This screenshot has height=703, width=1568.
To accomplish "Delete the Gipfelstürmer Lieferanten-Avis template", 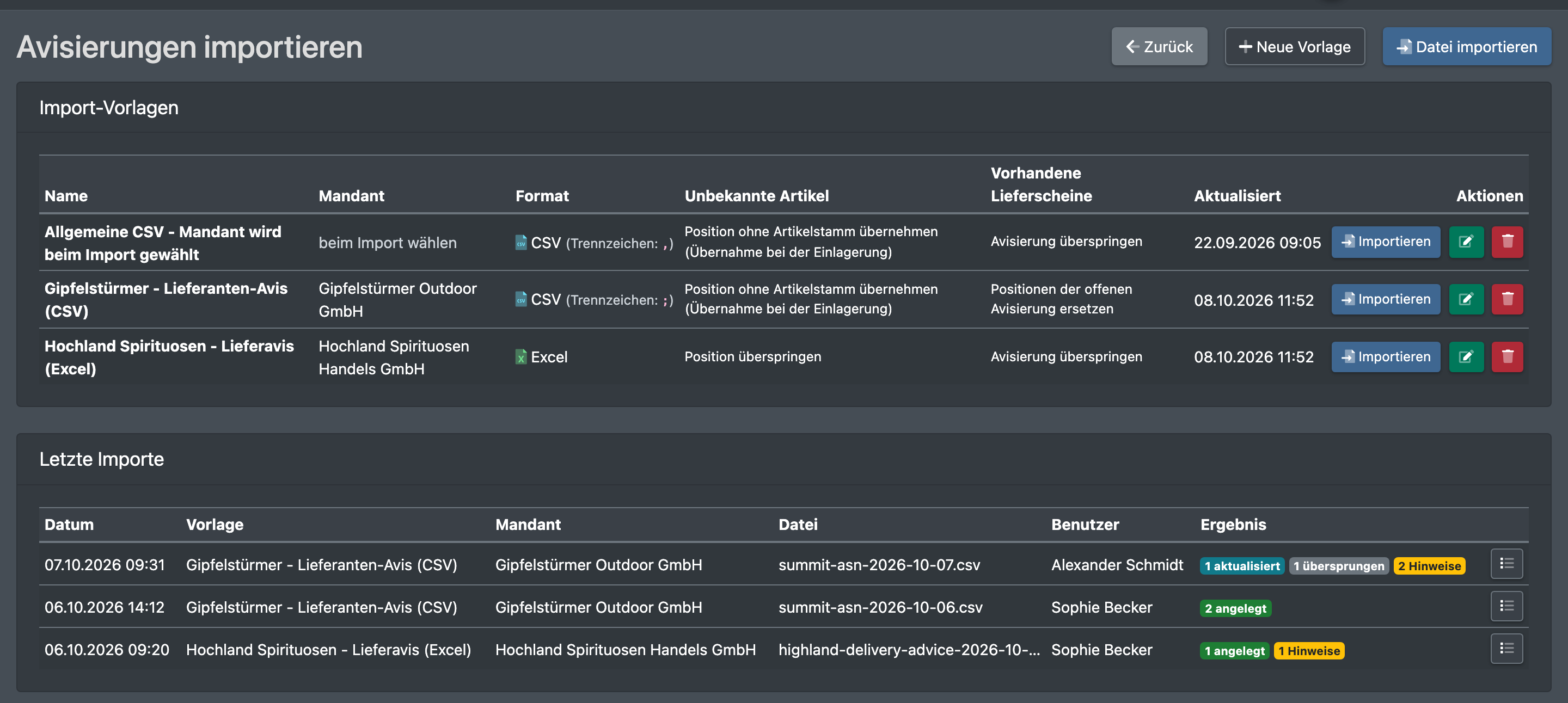I will point(1507,299).
